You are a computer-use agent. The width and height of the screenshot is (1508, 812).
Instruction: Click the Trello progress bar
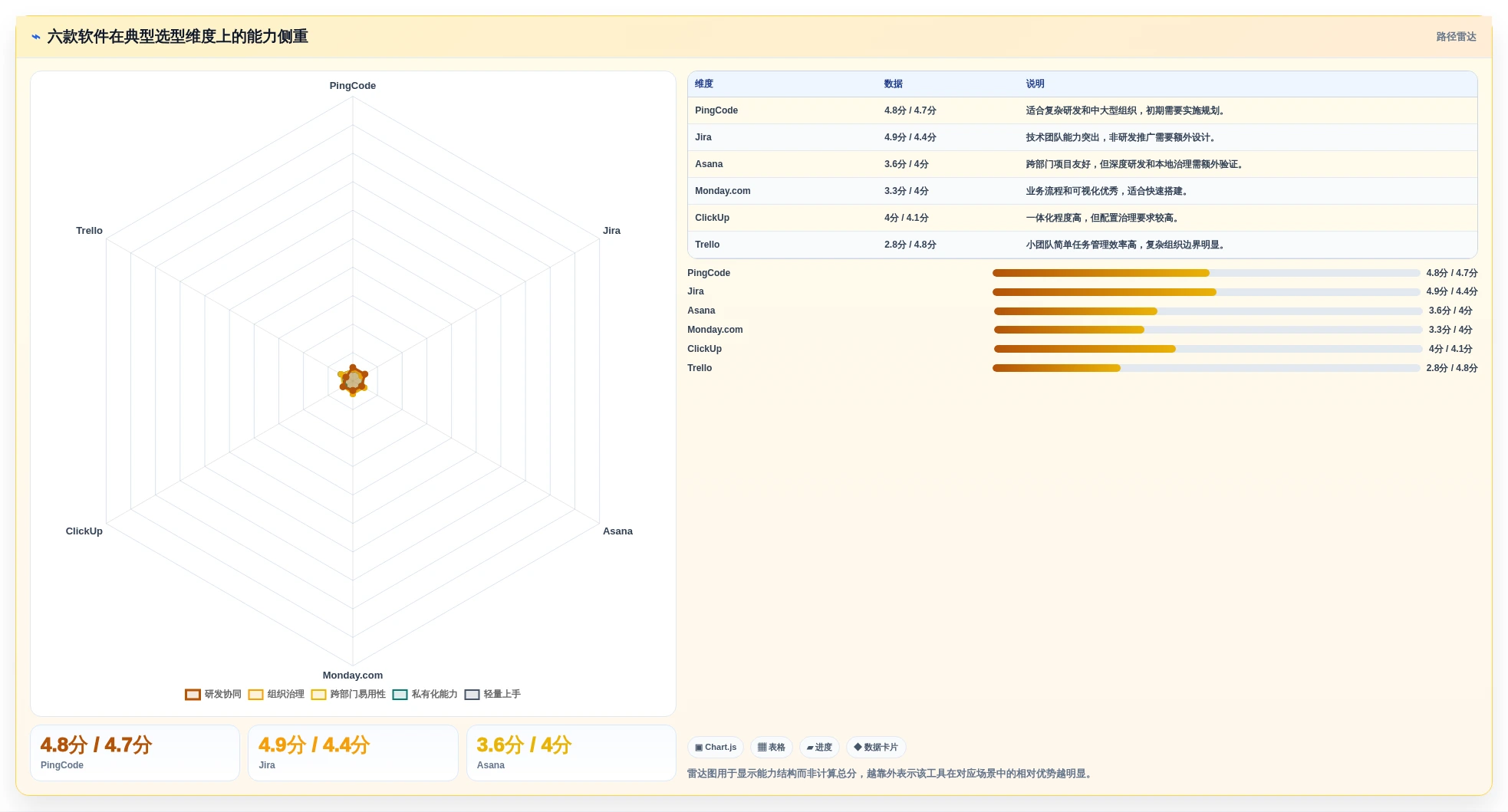1206,368
